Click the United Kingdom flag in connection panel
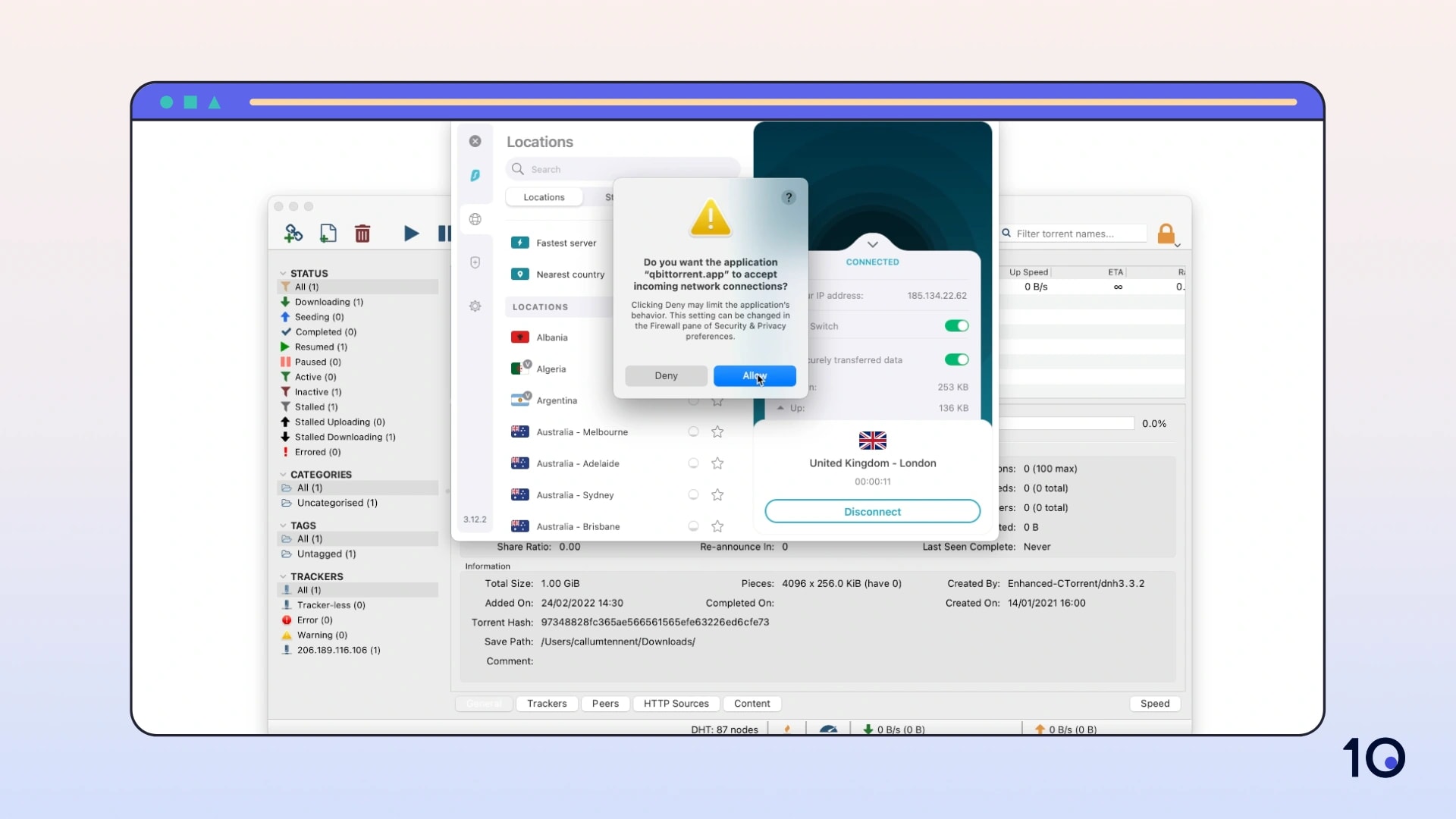Viewport: 1456px width, 819px height. pyautogui.click(x=872, y=441)
